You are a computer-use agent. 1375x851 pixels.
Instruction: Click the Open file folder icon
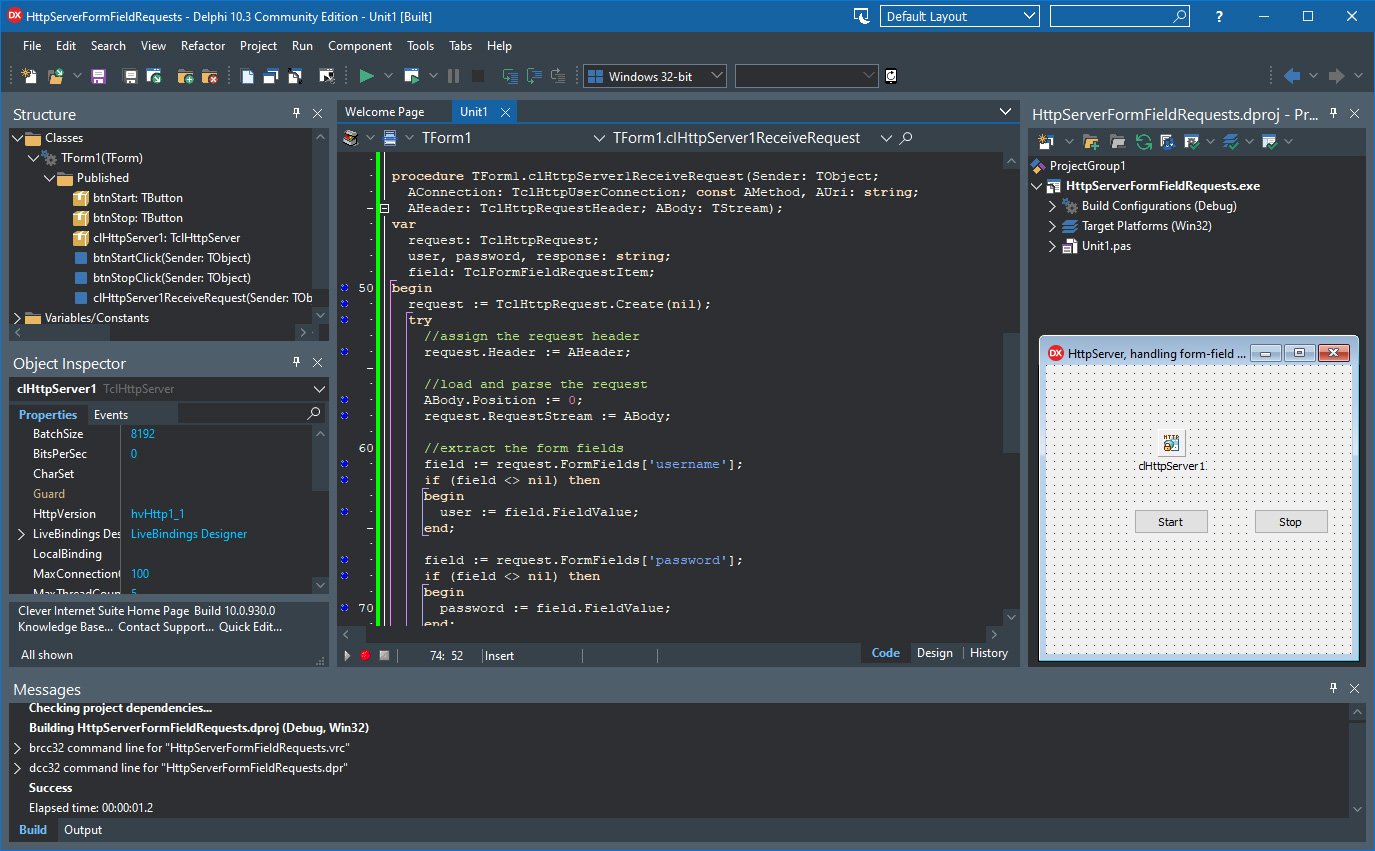click(56, 76)
